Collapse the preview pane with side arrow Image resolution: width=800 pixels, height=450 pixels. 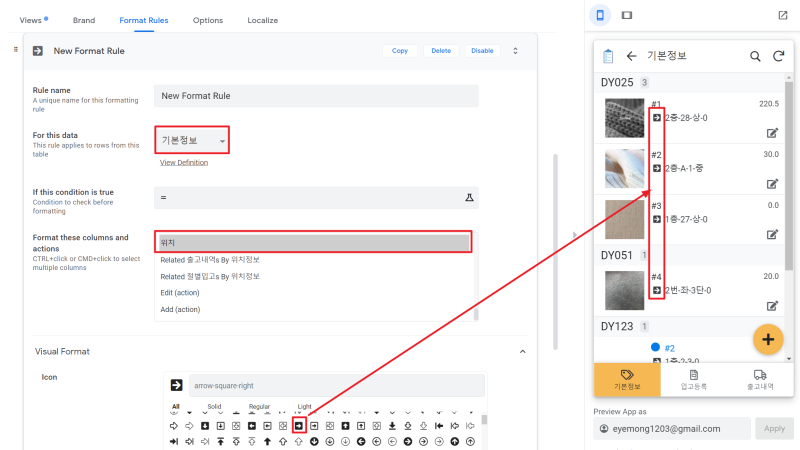574,235
